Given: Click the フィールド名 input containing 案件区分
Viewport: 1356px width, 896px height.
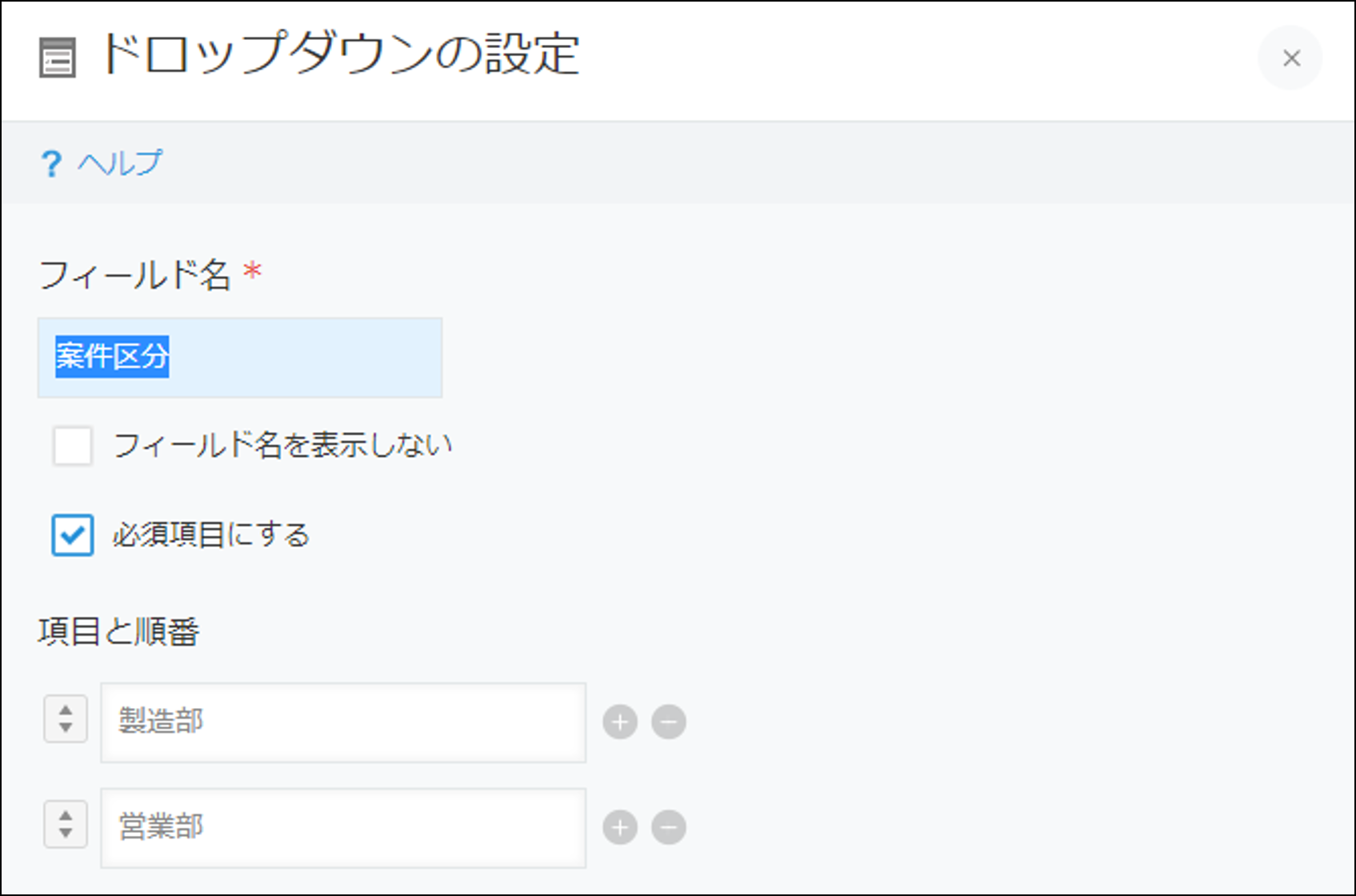Looking at the screenshot, I should [240, 358].
